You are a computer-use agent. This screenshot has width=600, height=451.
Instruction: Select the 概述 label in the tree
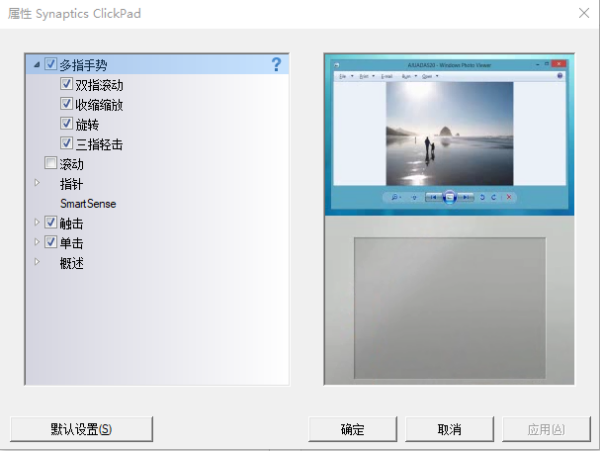(x=71, y=263)
